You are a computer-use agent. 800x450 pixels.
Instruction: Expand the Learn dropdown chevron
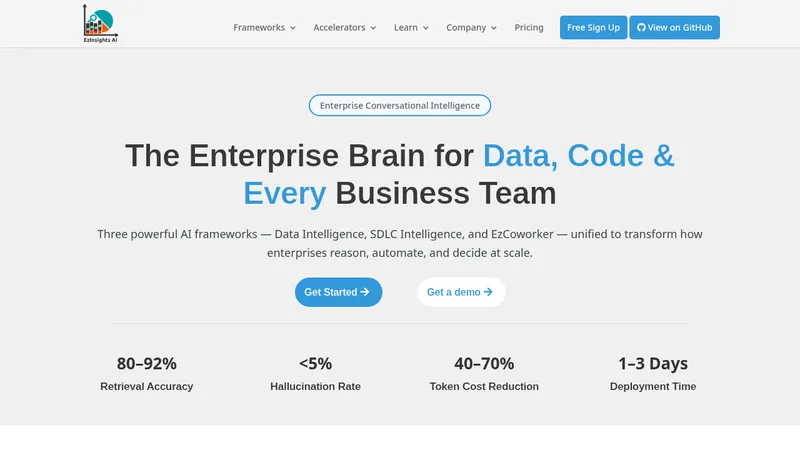click(x=426, y=28)
